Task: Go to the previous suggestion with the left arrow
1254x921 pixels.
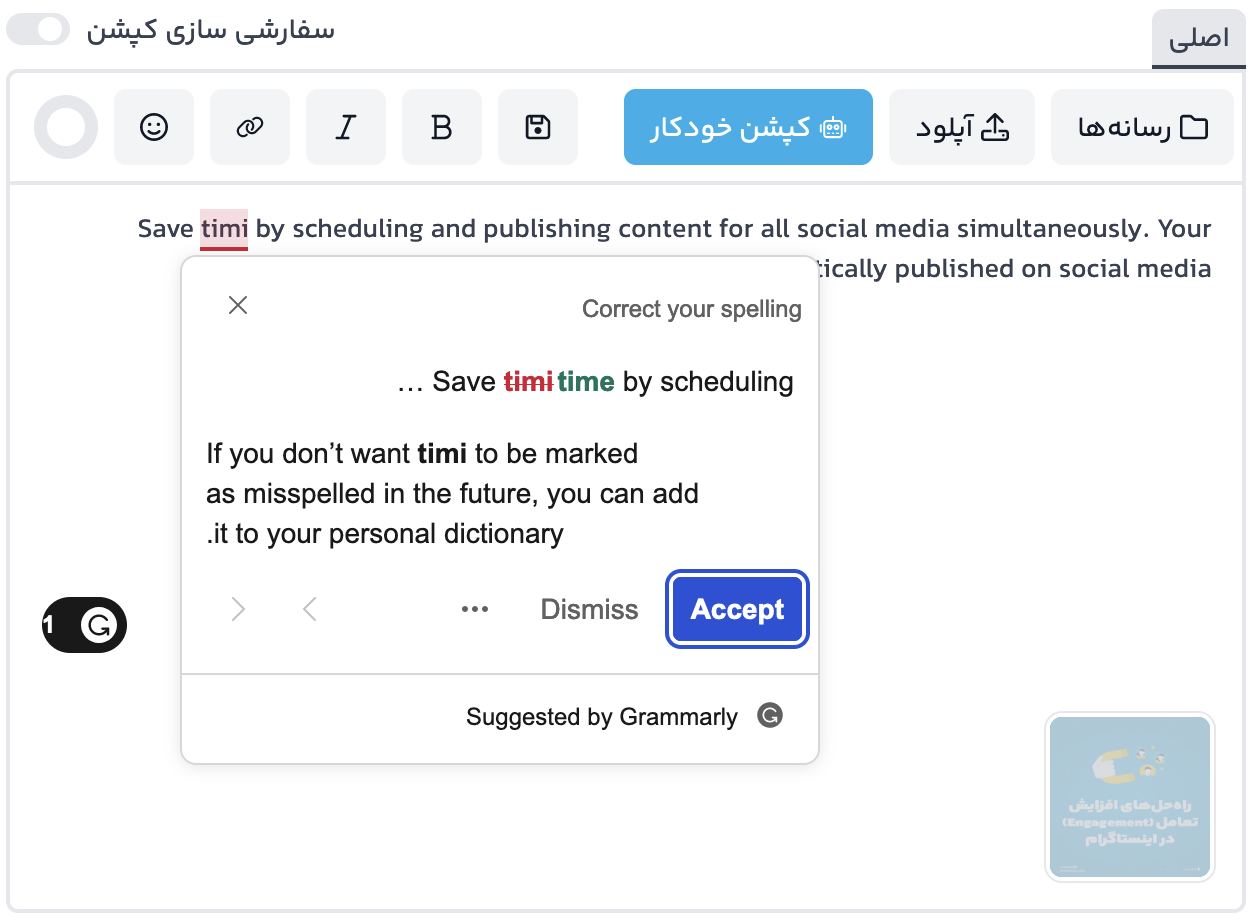Action: (x=309, y=609)
